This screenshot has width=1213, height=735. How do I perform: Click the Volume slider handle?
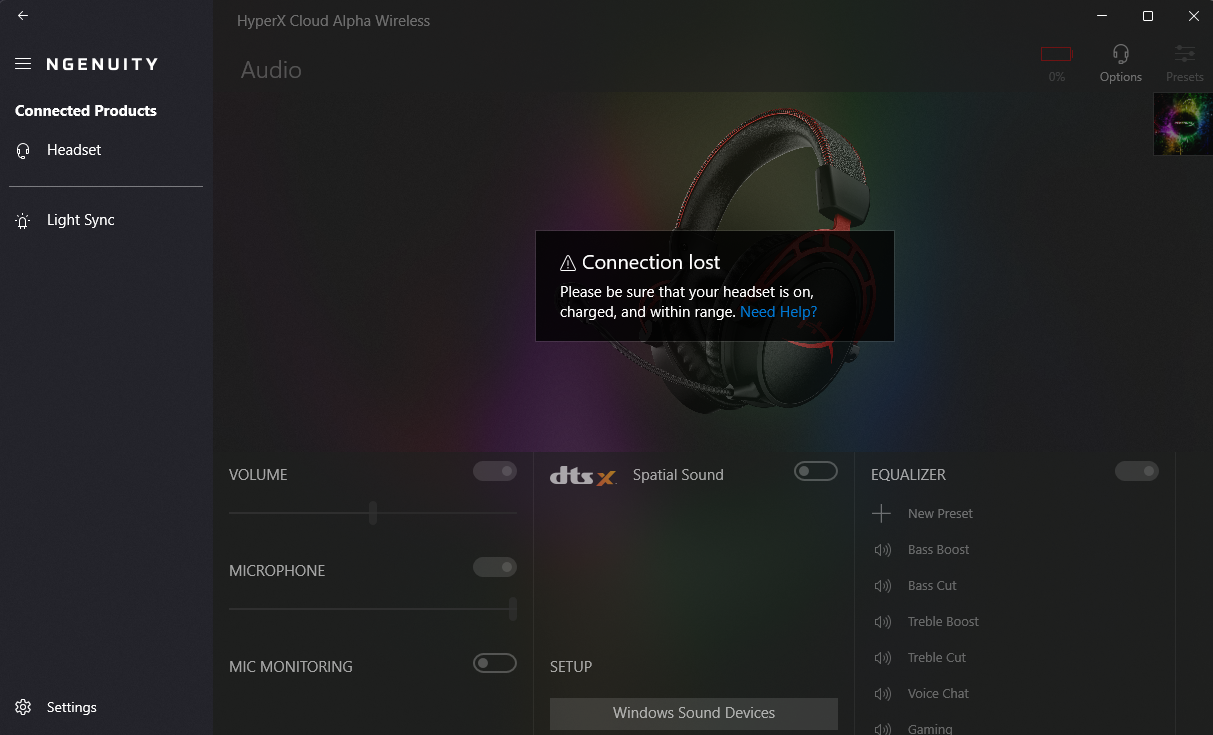click(x=373, y=513)
